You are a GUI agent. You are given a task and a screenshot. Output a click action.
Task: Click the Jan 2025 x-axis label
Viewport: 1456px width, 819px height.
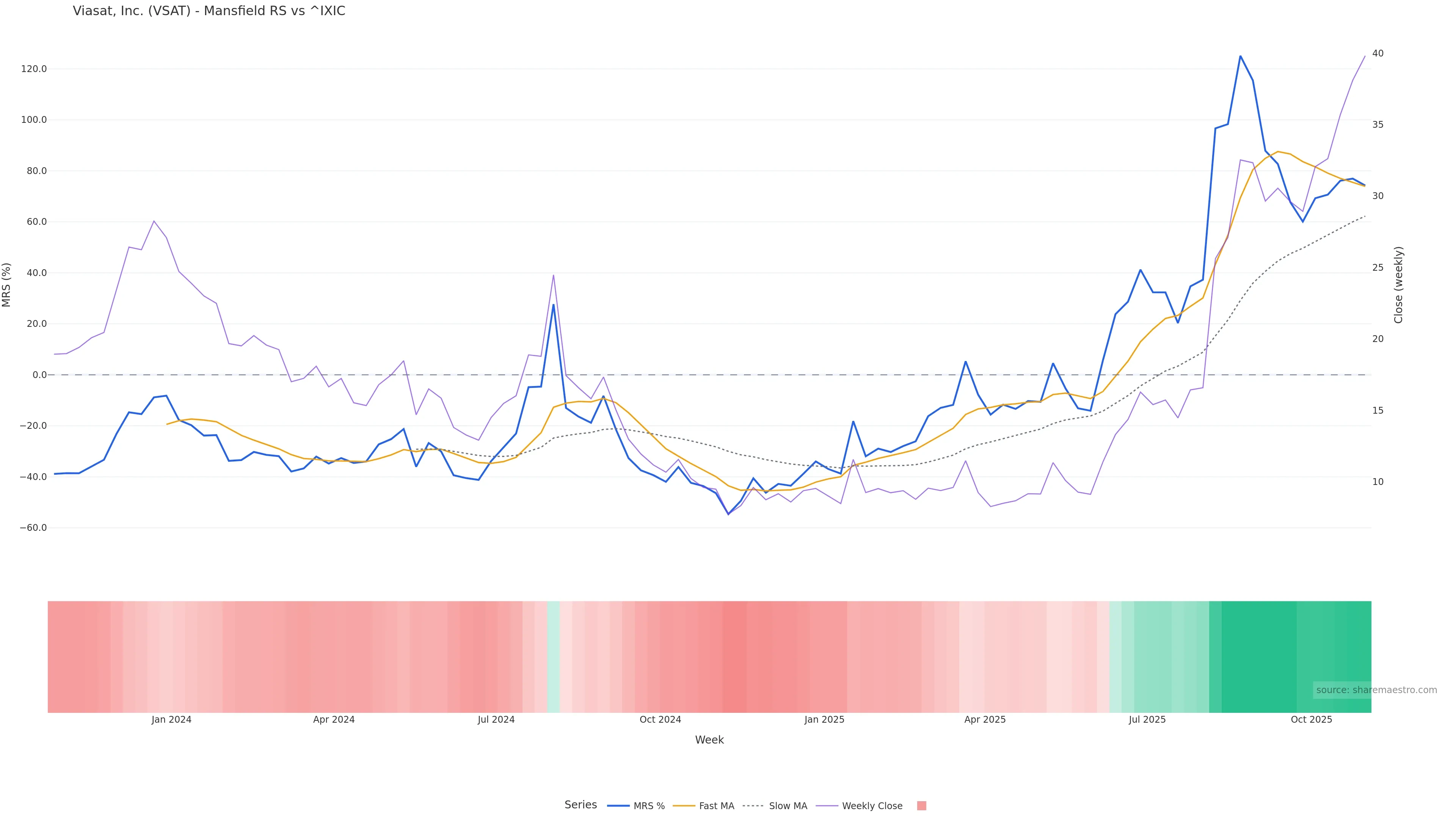pyautogui.click(x=824, y=720)
